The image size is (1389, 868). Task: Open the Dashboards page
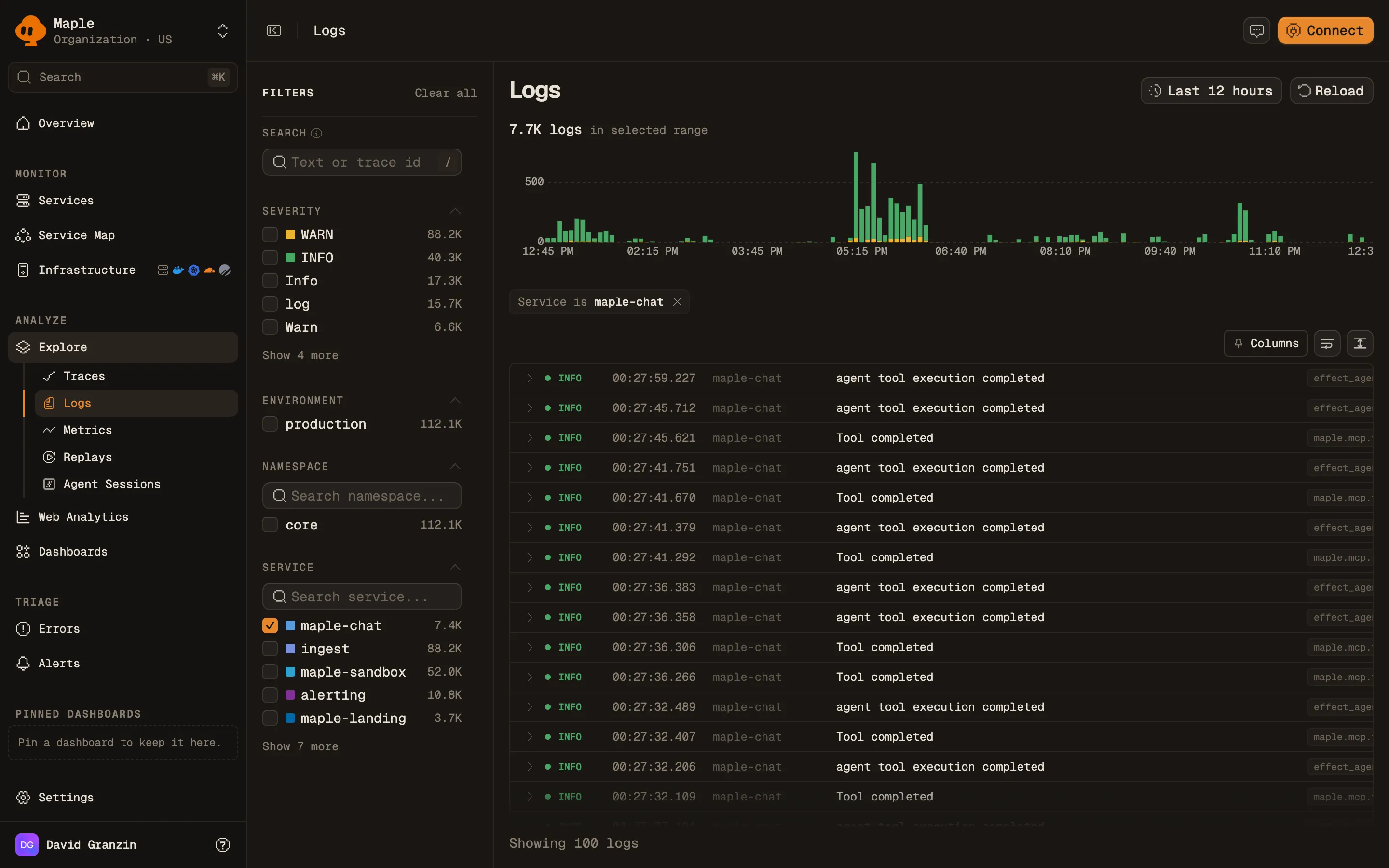[123, 552]
